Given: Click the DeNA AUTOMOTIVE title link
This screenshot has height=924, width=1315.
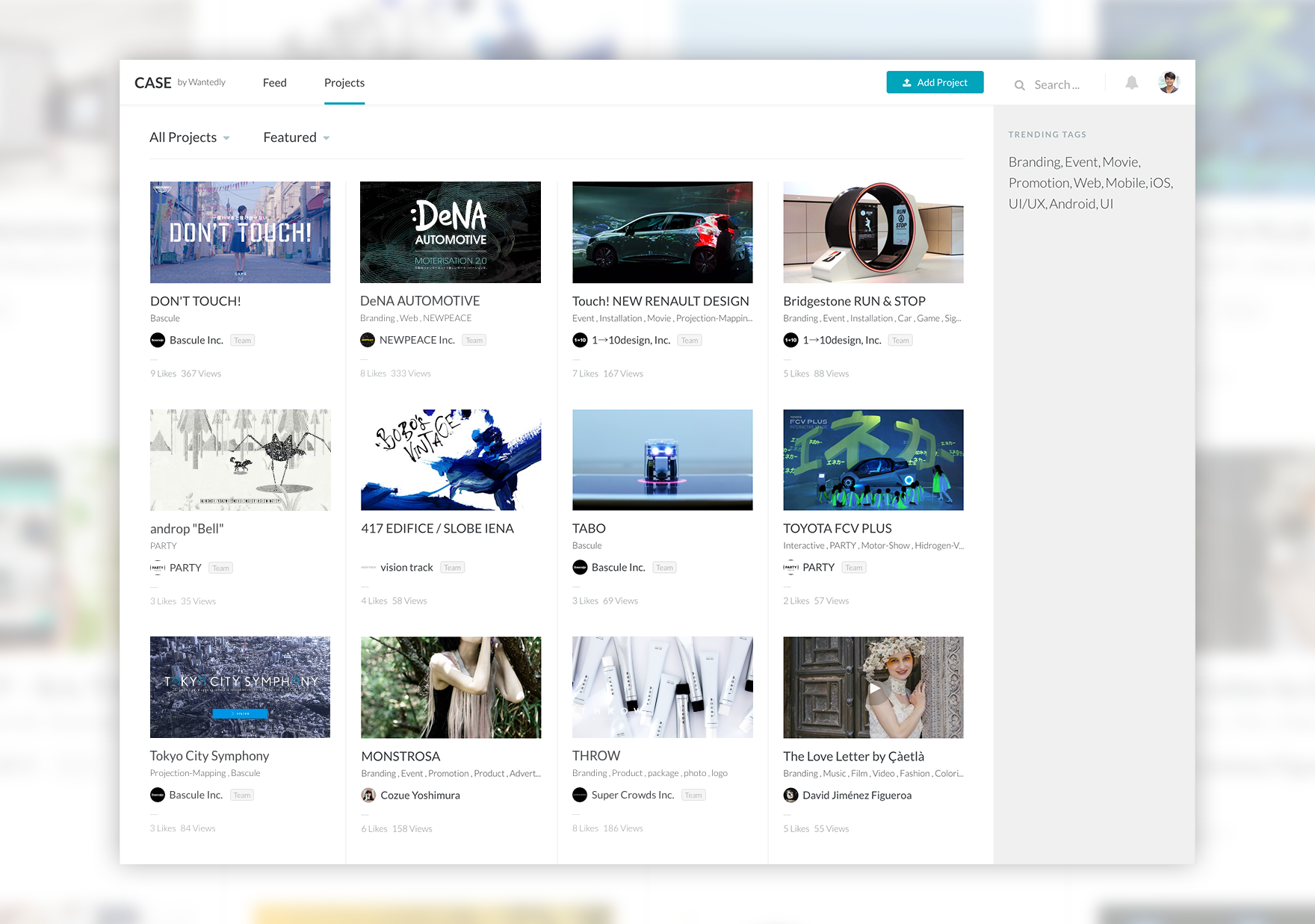Looking at the screenshot, I should [x=420, y=301].
